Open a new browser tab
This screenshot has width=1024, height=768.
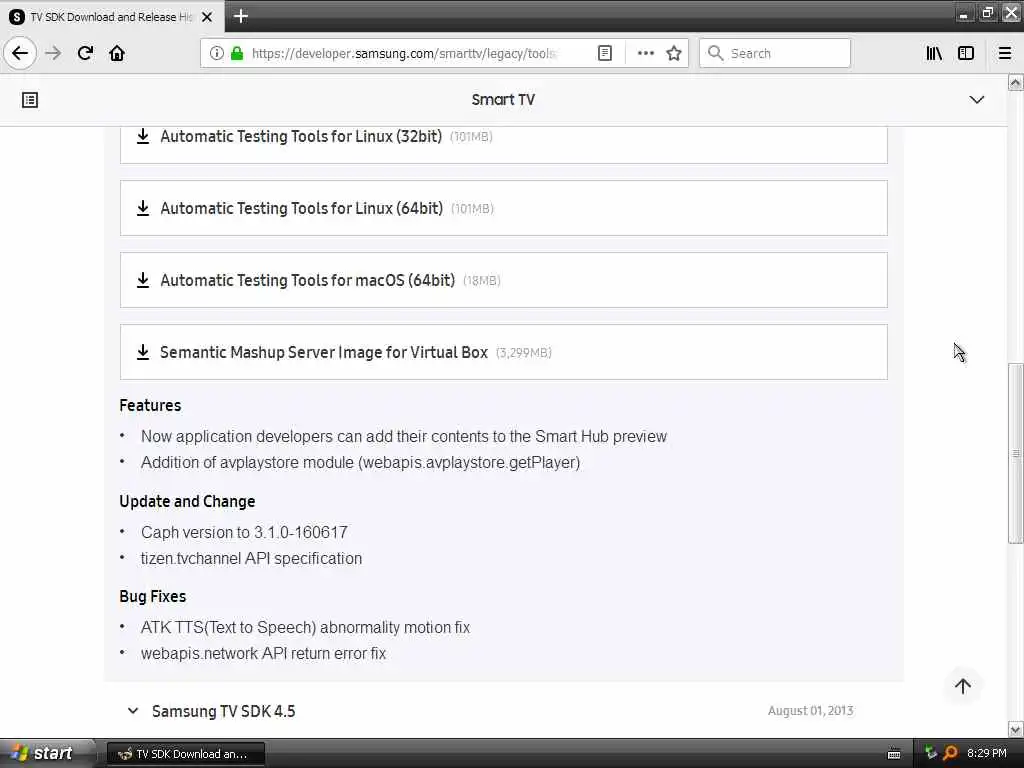coord(240,16)
